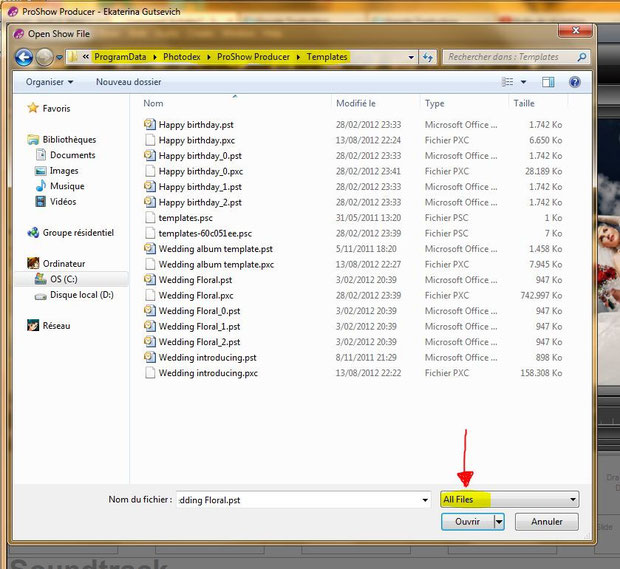
Task: Click the Forward navigation arrow button
Action: 44,57
